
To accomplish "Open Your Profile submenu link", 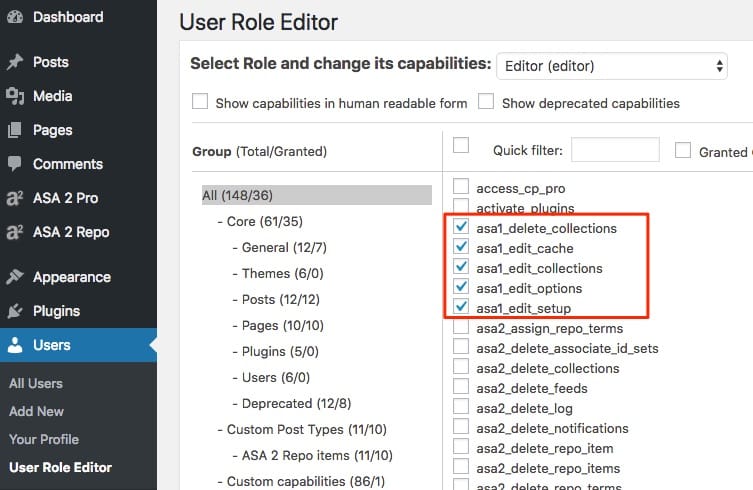I will click(x=44, y=439).
